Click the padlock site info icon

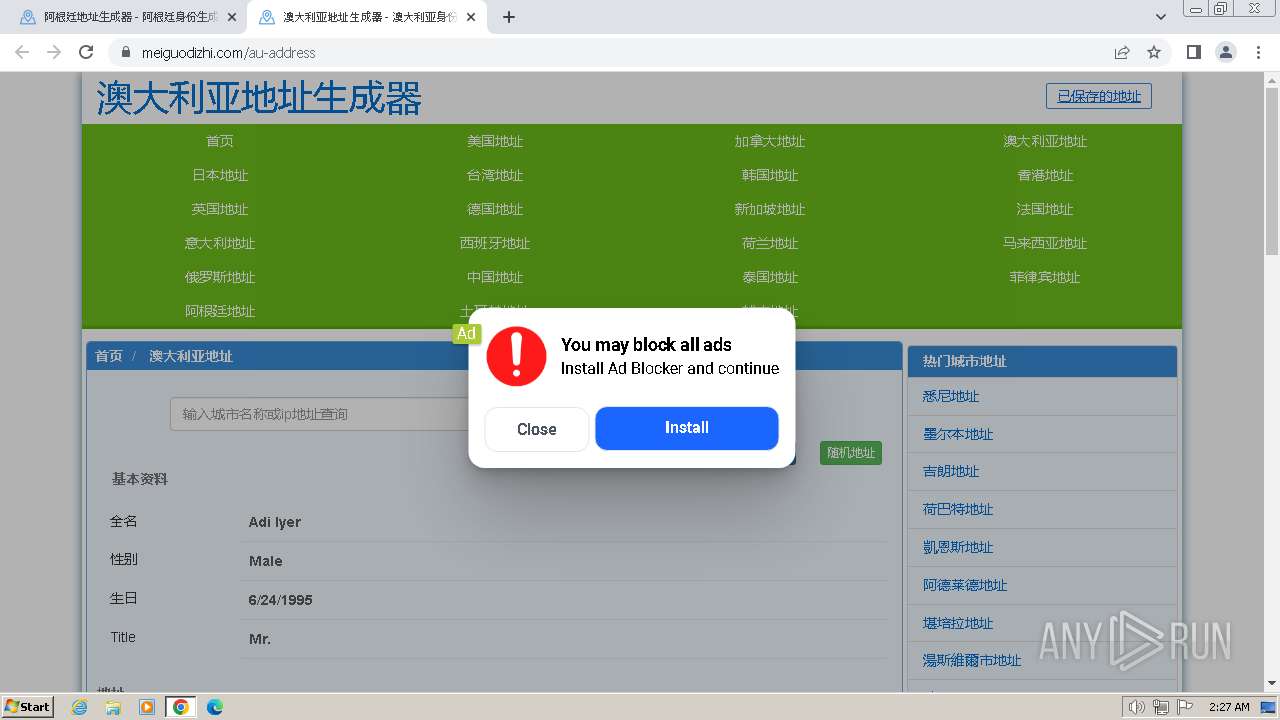point(126,52)
